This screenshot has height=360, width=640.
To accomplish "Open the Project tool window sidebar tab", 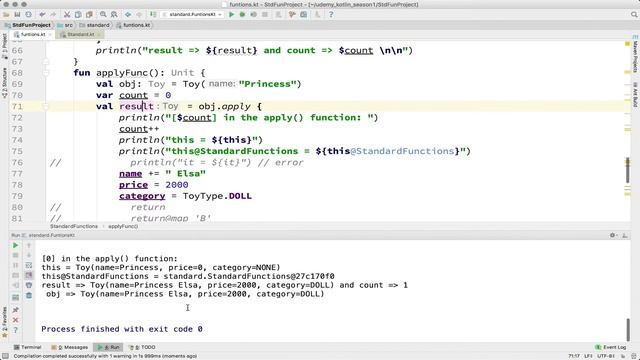I will click(4, 46).
